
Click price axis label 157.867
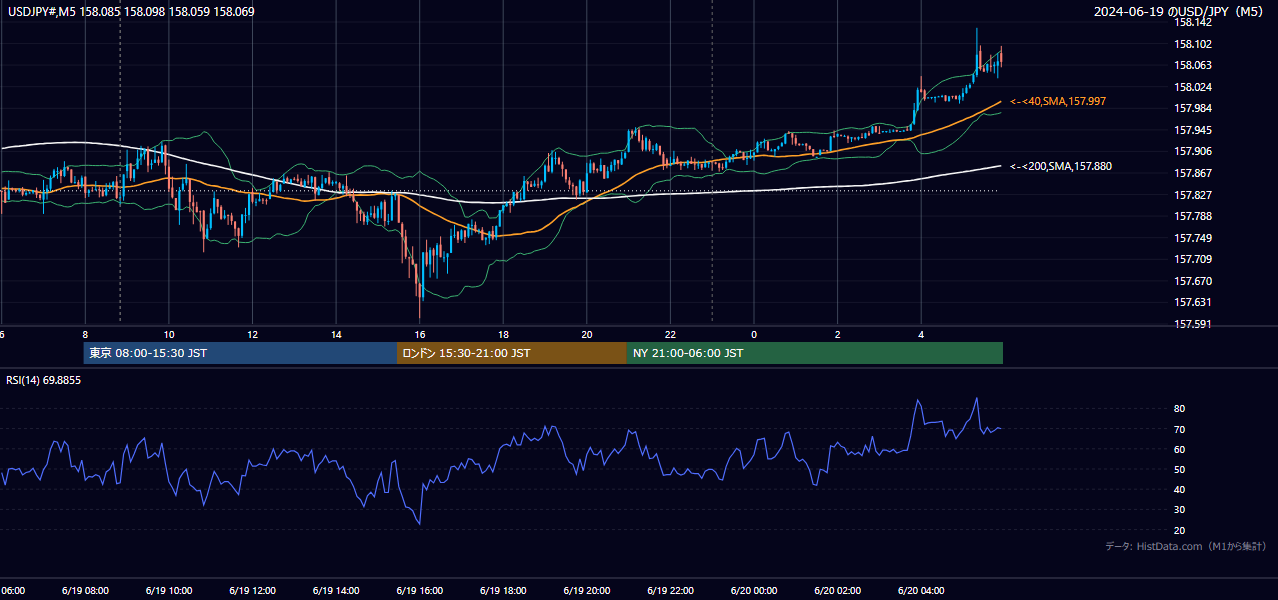click(1193, 173)
